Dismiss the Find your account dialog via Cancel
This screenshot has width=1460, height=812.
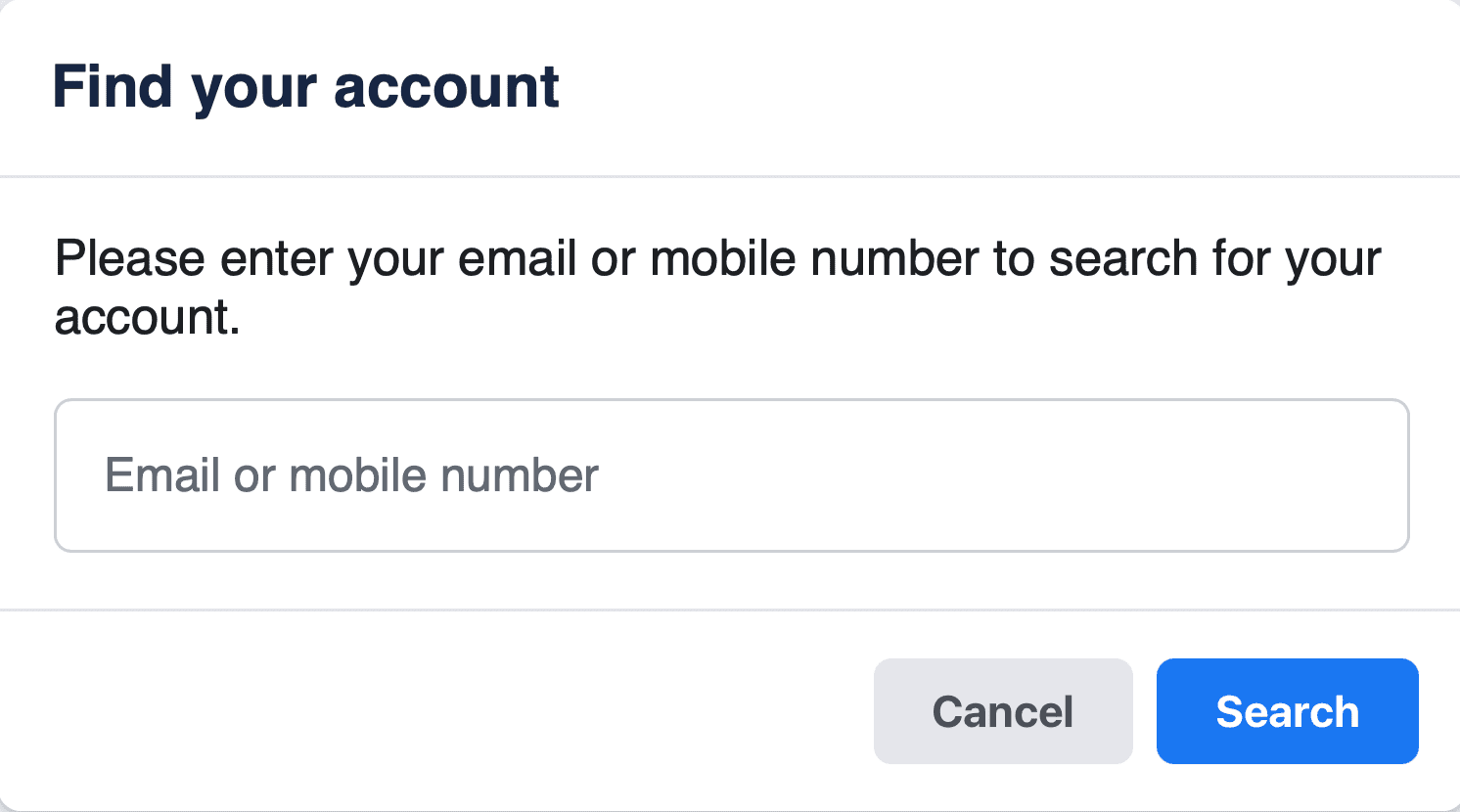tap(1002, 711)
